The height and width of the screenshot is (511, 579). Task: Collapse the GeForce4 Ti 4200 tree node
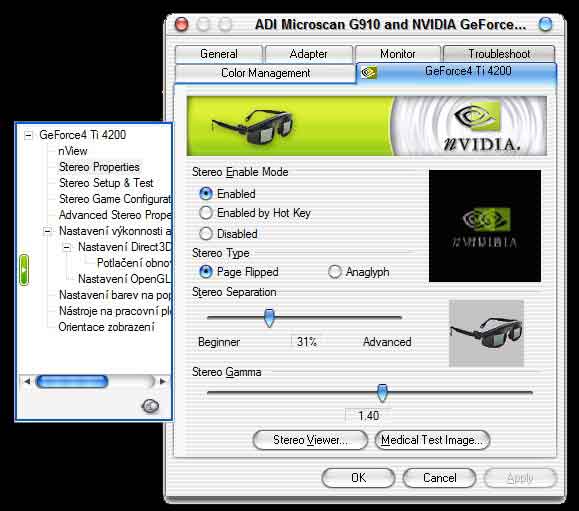pos(28,135)
